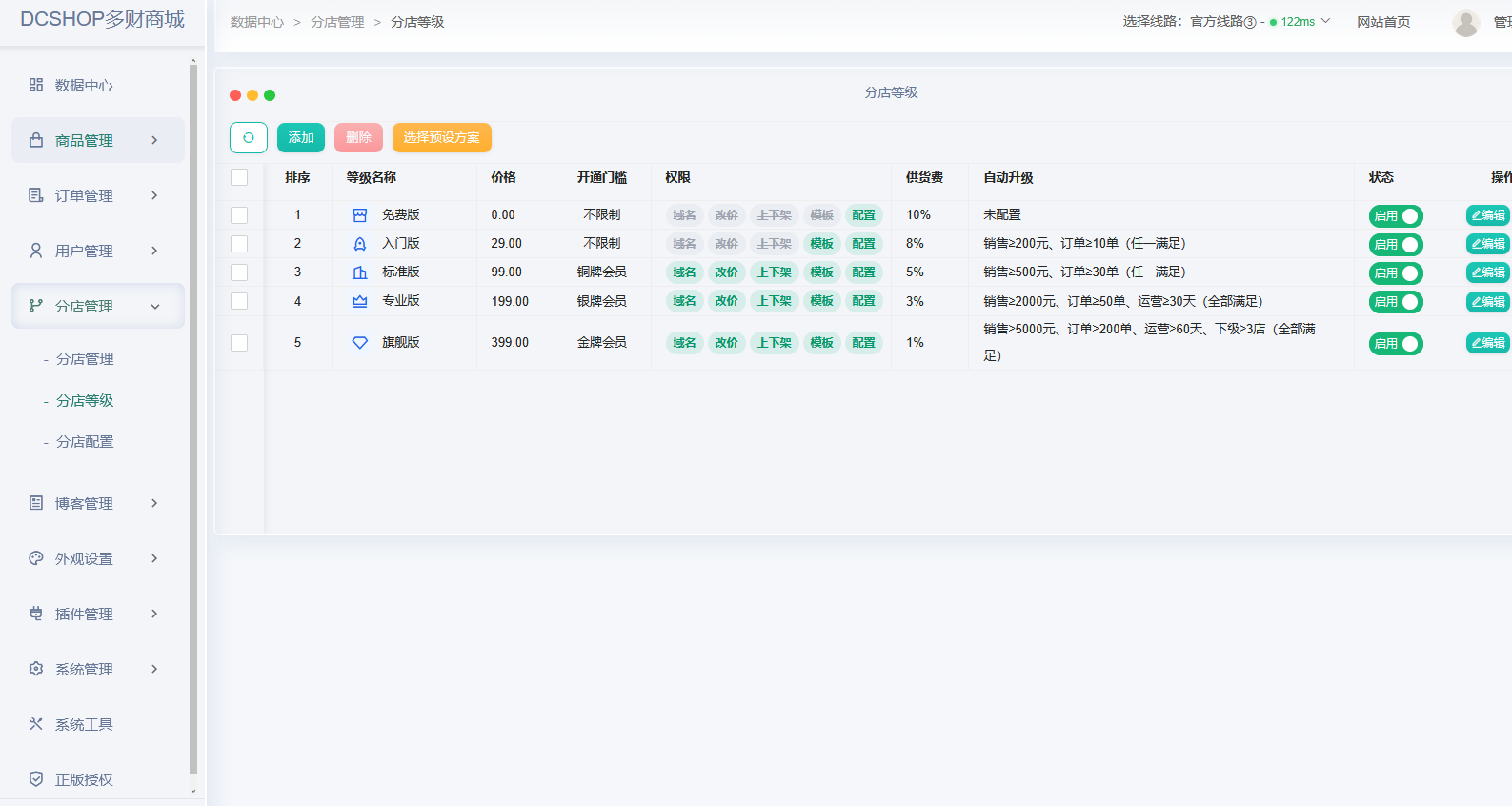This screenshot has width=1512, height=806.
Task: Click the 外观设置 palette icon
Action: pyautogui.click(x=36, y=558)
